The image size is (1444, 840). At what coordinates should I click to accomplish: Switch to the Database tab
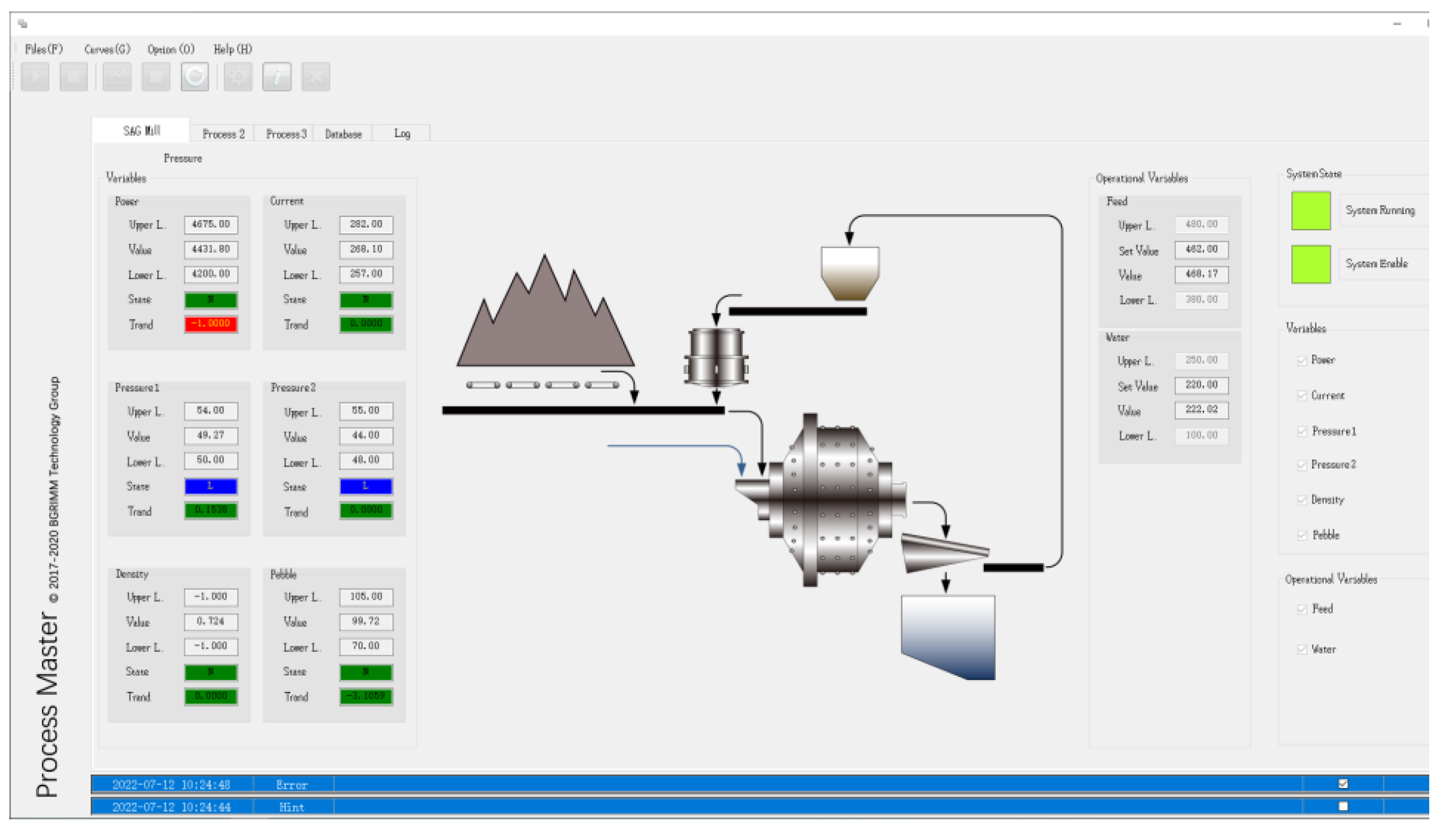(x=343, y=134)
